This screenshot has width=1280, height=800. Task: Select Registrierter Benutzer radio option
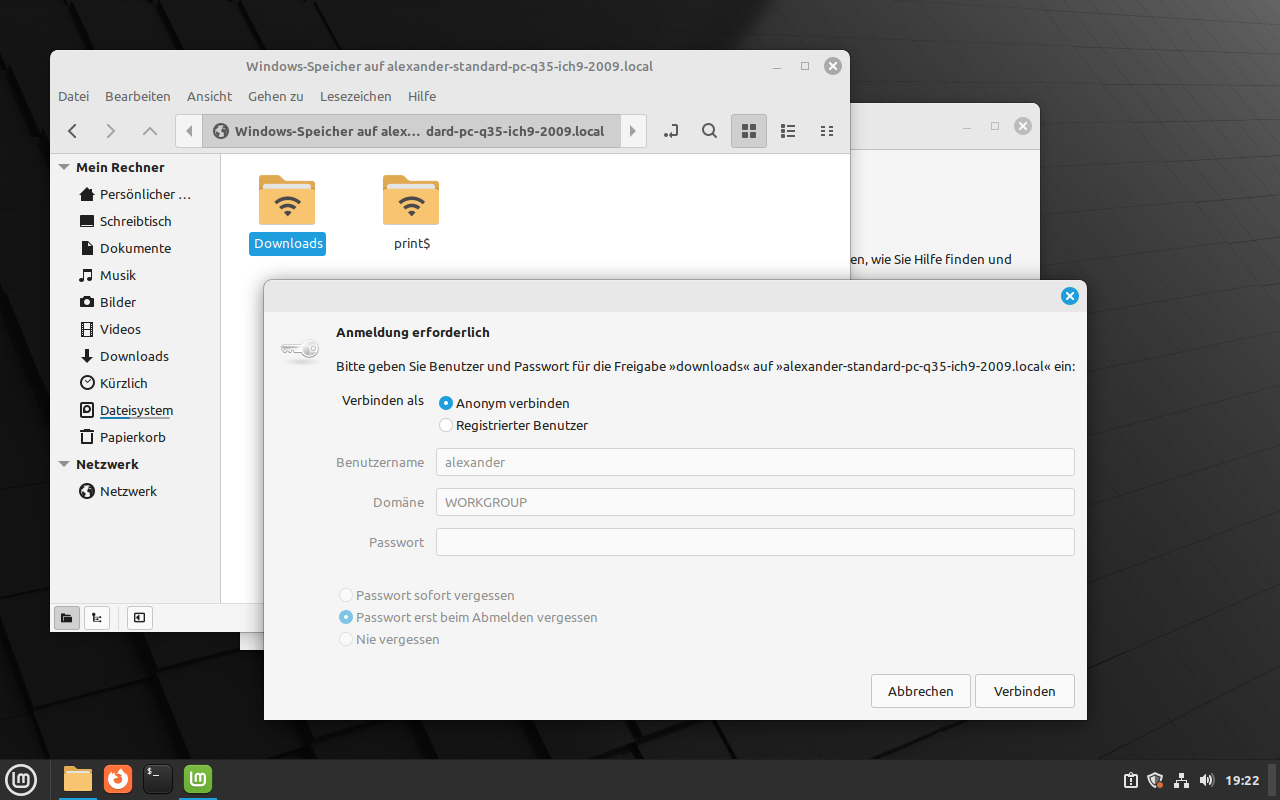point(513,425)
